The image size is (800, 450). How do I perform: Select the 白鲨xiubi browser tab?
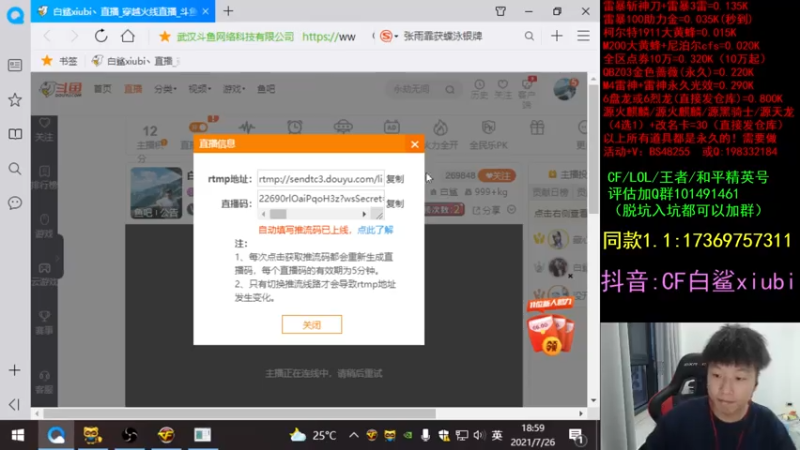(x=122, y=11)
